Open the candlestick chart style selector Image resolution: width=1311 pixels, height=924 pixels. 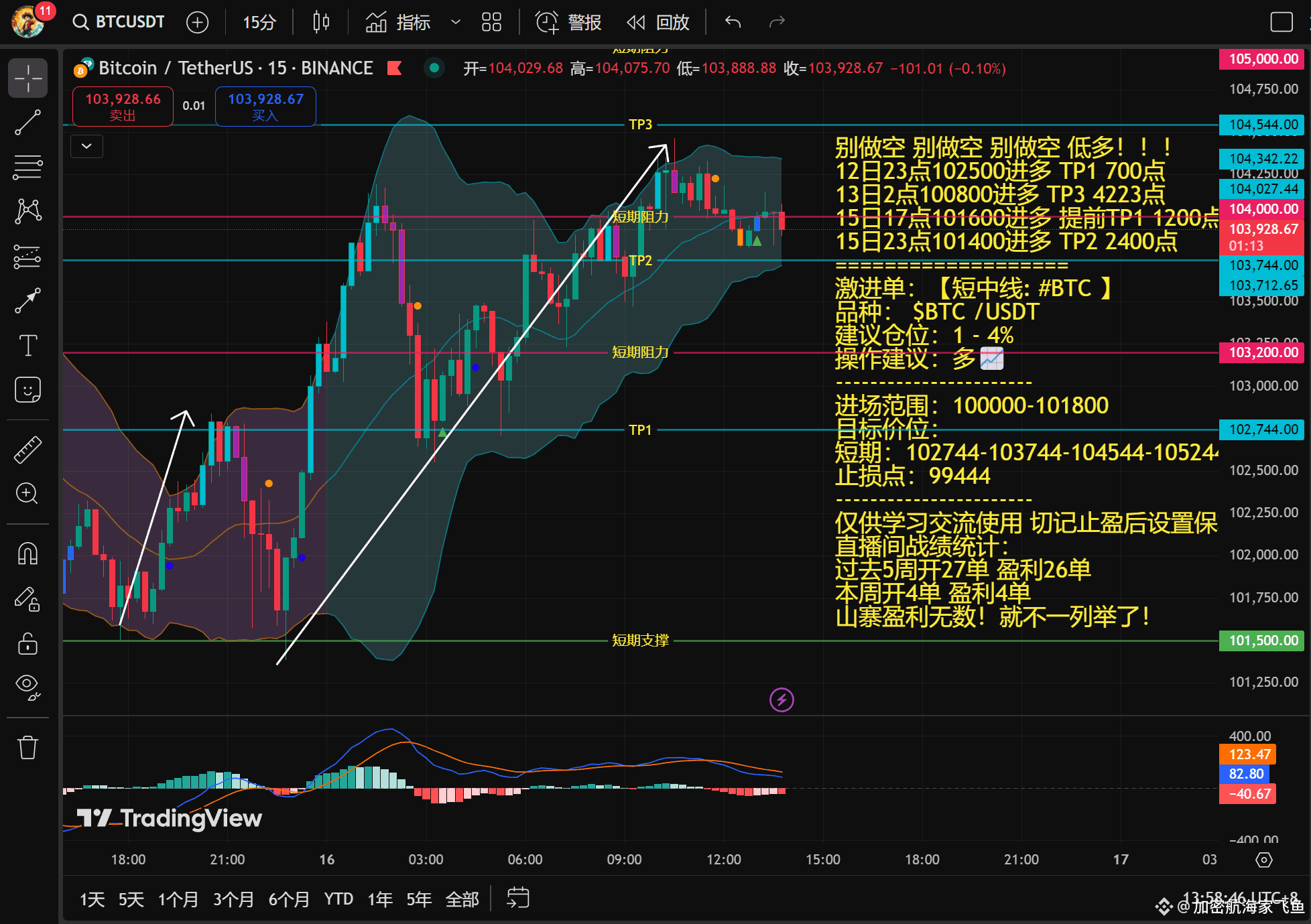(321, 22)
